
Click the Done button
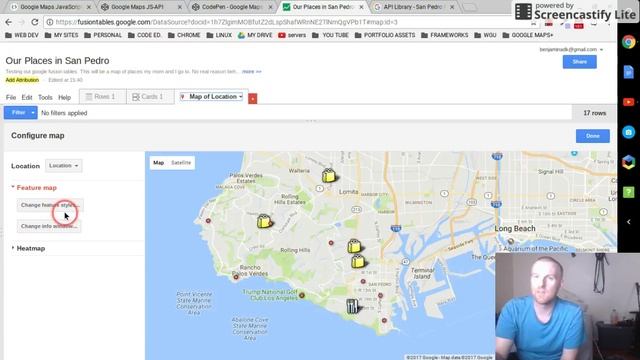(593, 136)
